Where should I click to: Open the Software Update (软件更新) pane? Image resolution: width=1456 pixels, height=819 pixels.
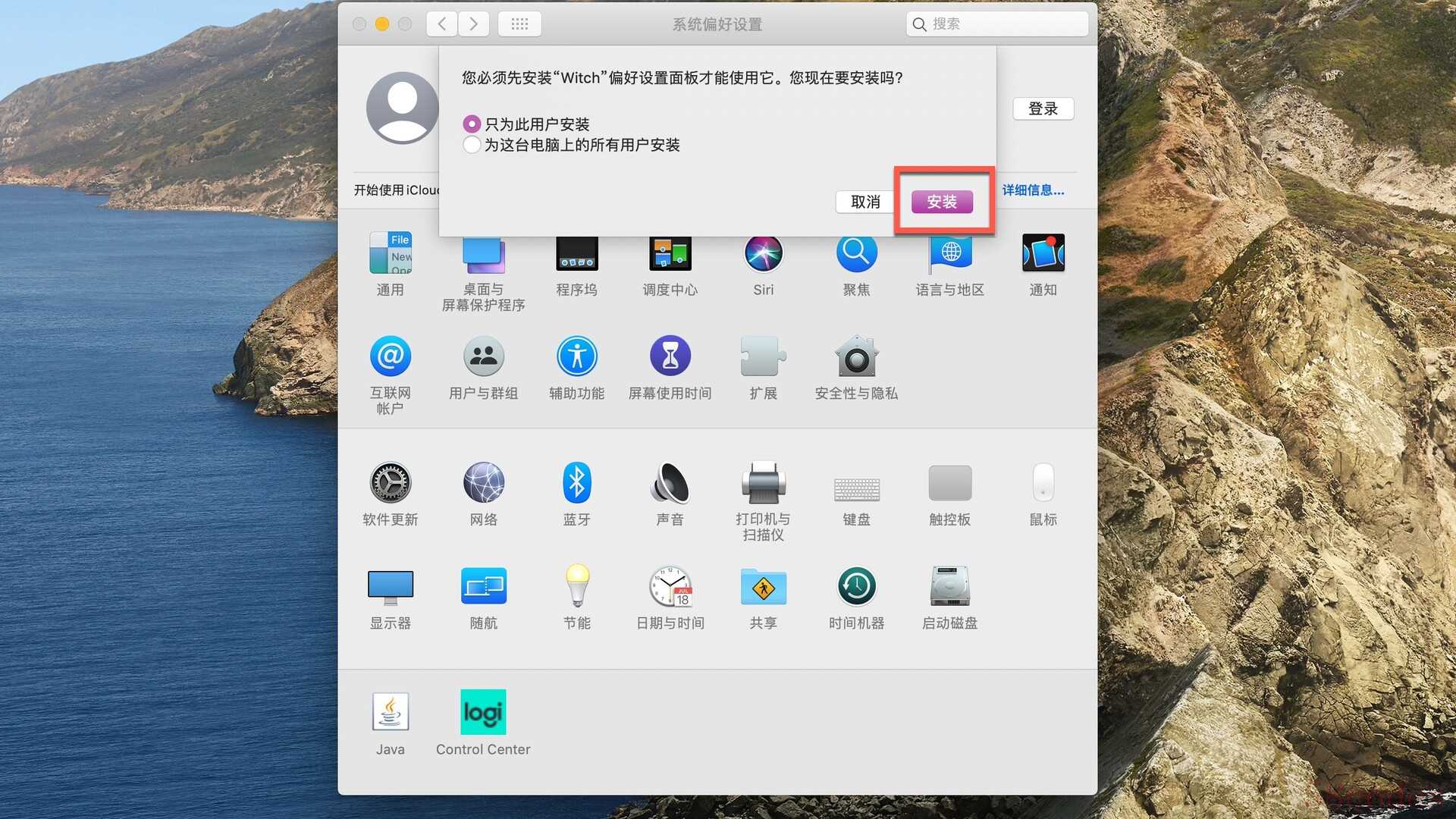click(x=390, y=483)
